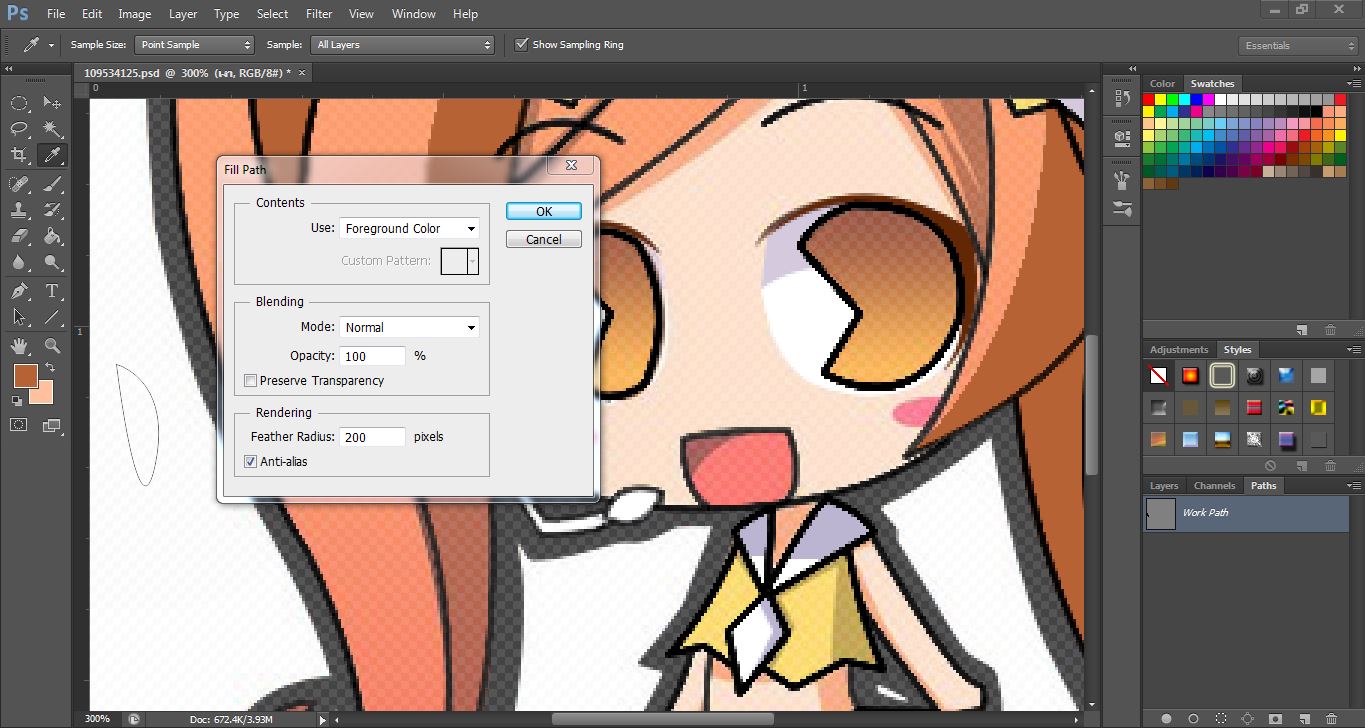The image size is (1365, 728).
Task: Load path as selection icon
Action: click(x=1221, y=718)
